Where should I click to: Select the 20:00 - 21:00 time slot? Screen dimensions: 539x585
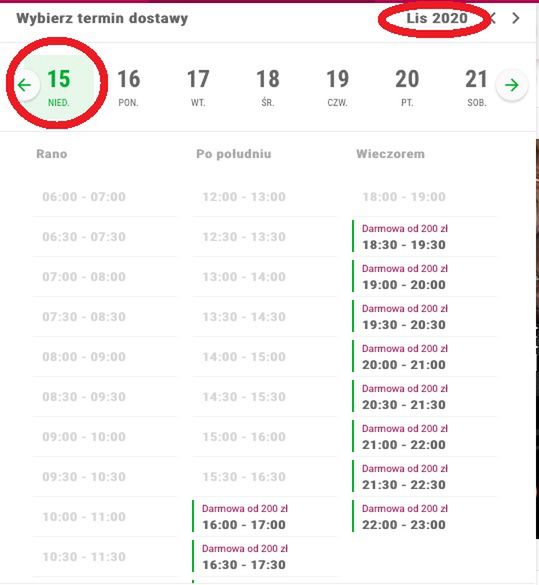424,357
